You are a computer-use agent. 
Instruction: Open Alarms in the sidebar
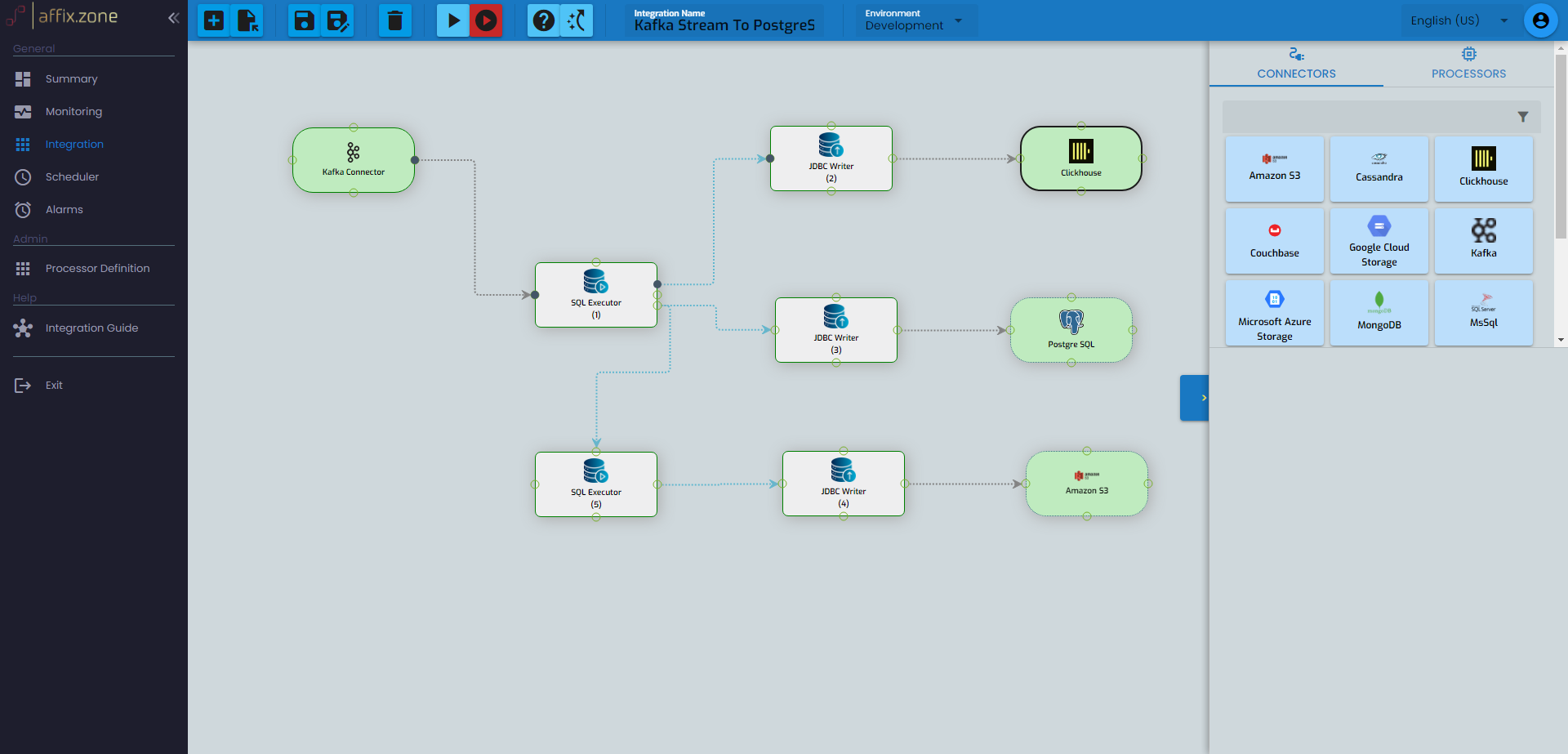click(x=94, y=210)
